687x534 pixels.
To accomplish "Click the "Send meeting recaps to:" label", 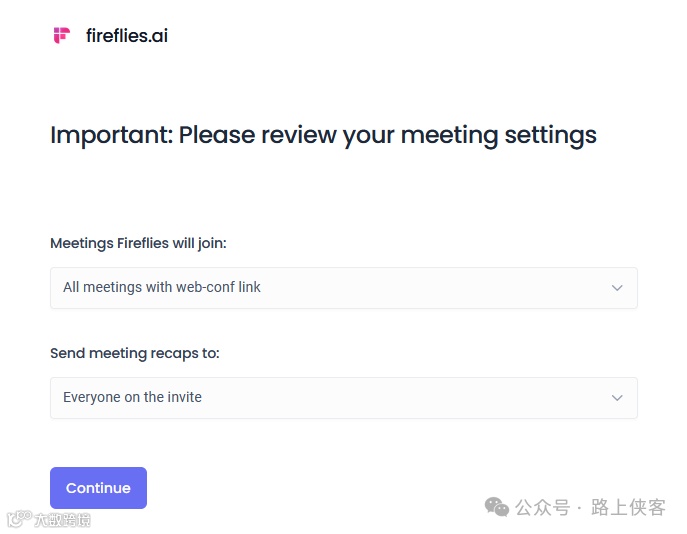I will click(135, 353).
